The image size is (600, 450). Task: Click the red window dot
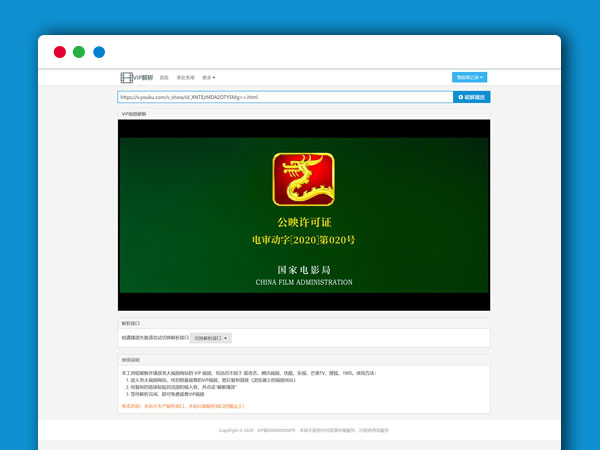(60, 52)
